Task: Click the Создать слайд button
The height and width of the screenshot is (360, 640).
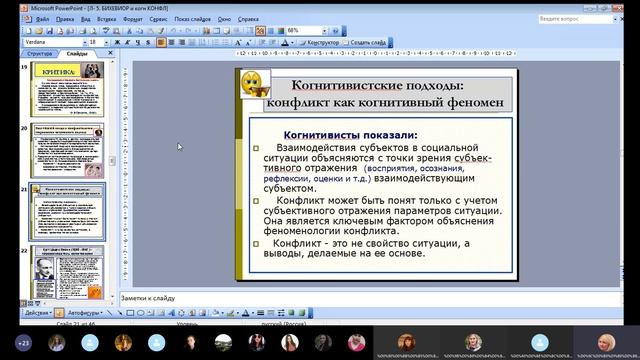Action: (x=364, y=42)
